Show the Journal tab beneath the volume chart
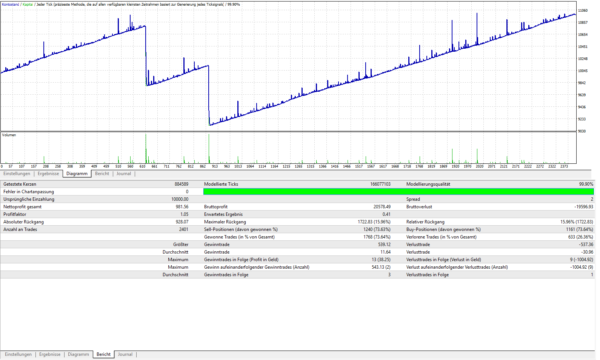 point(124,174)
